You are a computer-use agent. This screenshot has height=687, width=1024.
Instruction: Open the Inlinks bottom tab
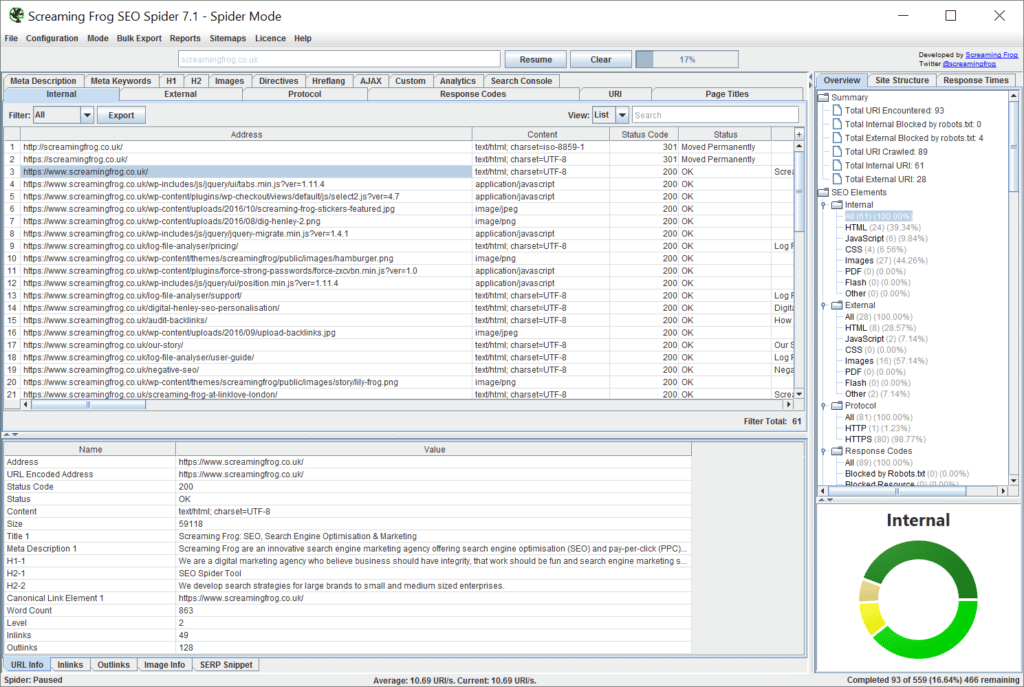[x=70, y=665]
